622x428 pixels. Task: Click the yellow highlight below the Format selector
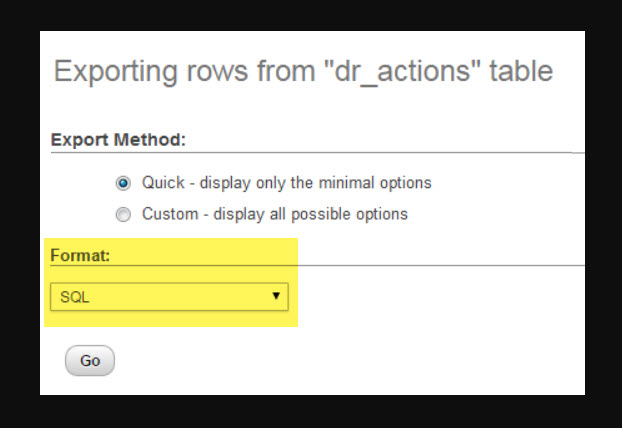[x=170, y=319]
